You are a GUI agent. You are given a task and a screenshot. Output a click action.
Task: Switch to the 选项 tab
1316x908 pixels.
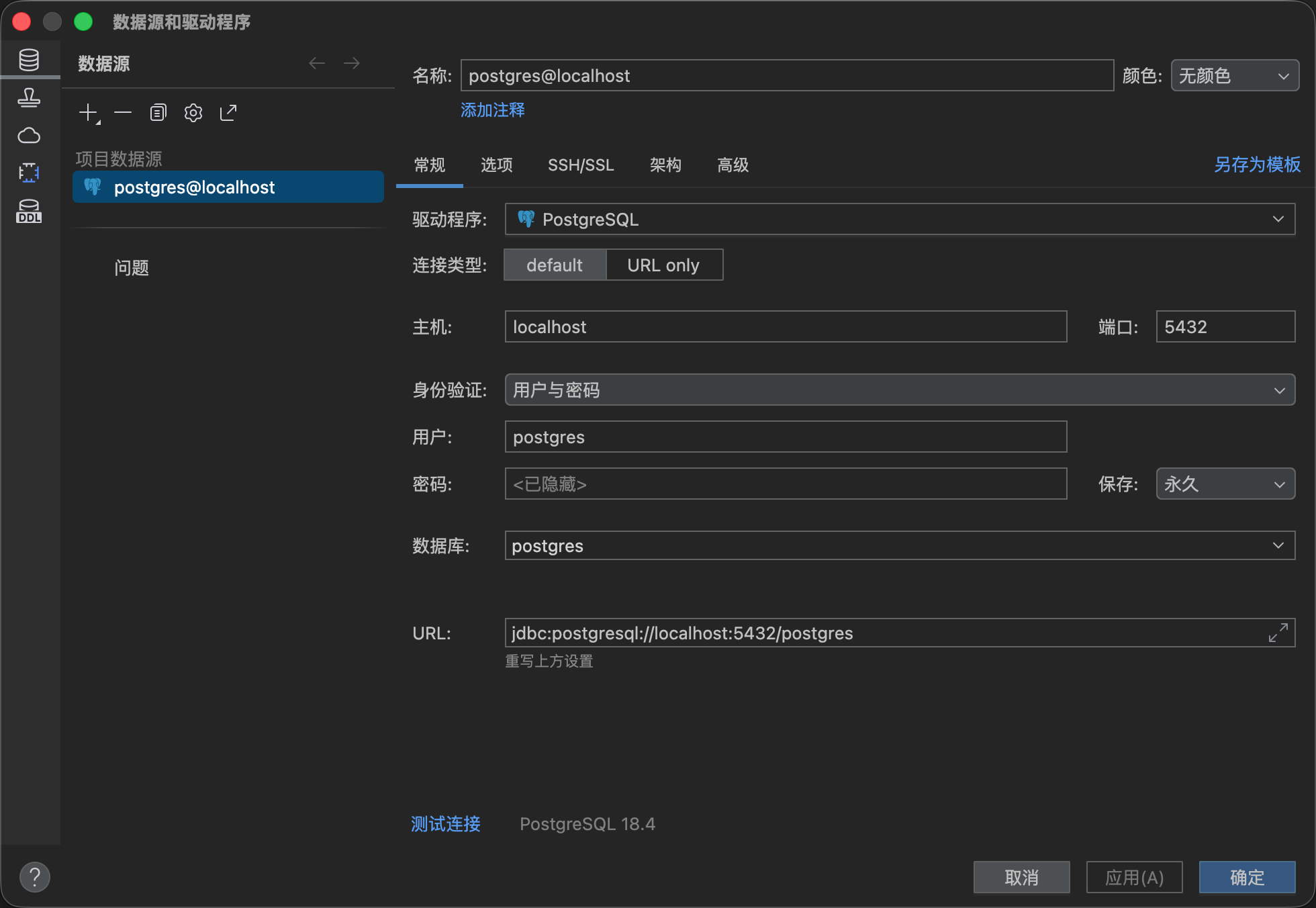(497, 165)
